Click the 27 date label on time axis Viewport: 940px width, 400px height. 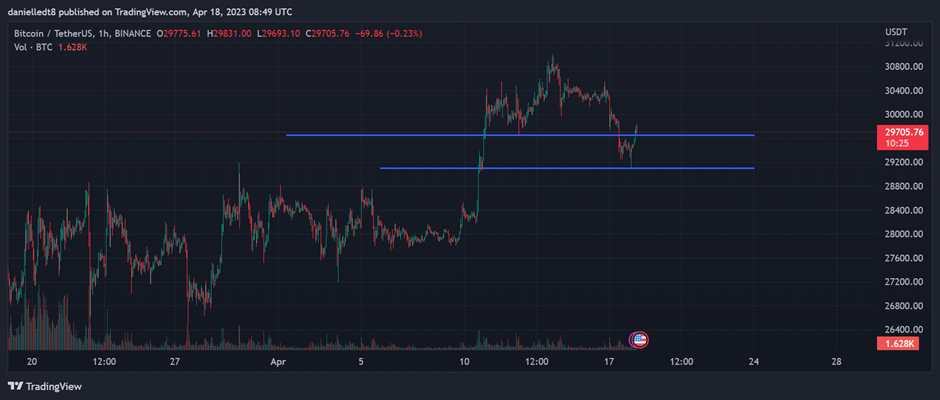(x=174, y=362)
